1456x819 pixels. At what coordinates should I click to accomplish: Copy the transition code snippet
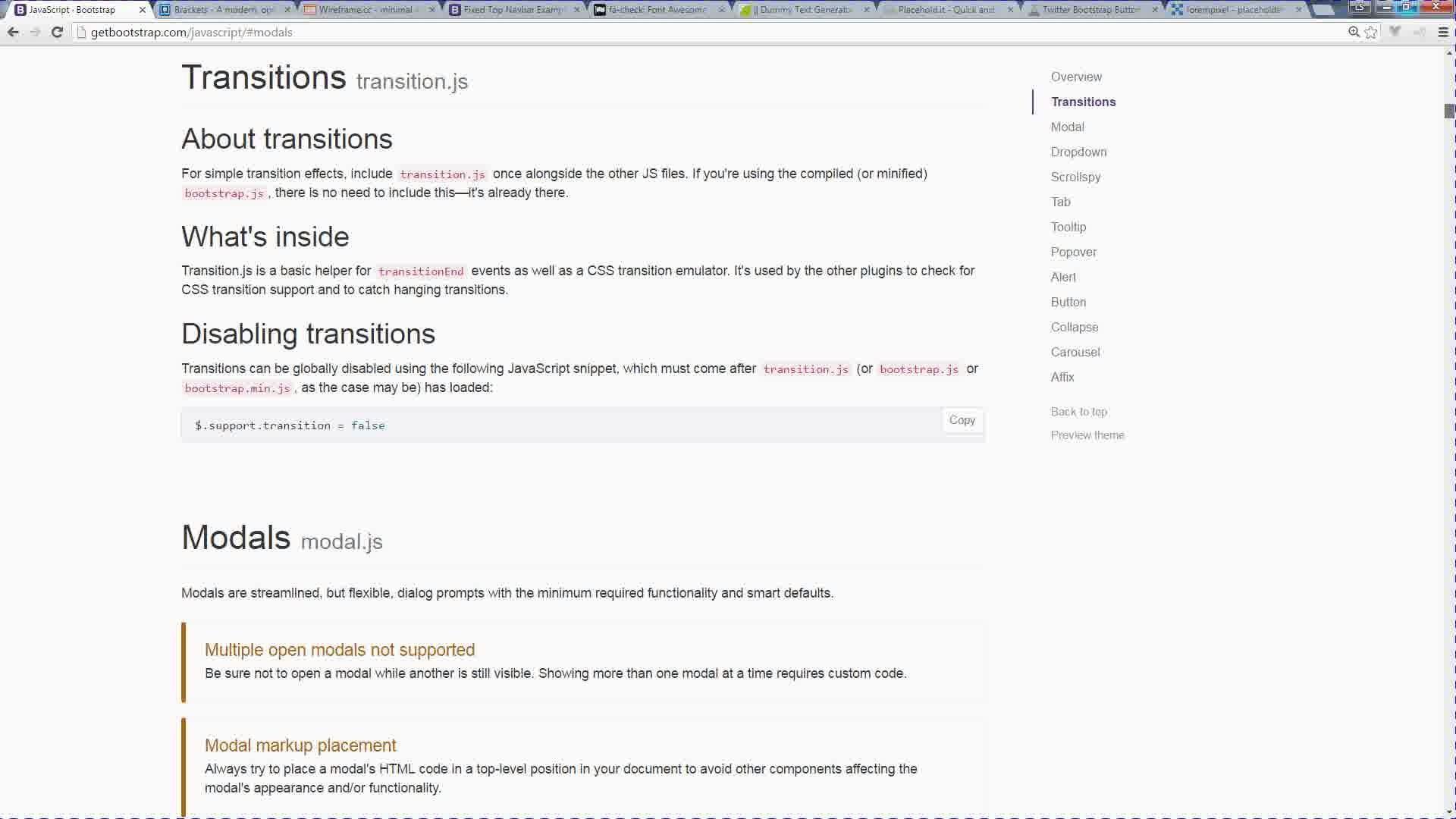(x=962, y=420)
